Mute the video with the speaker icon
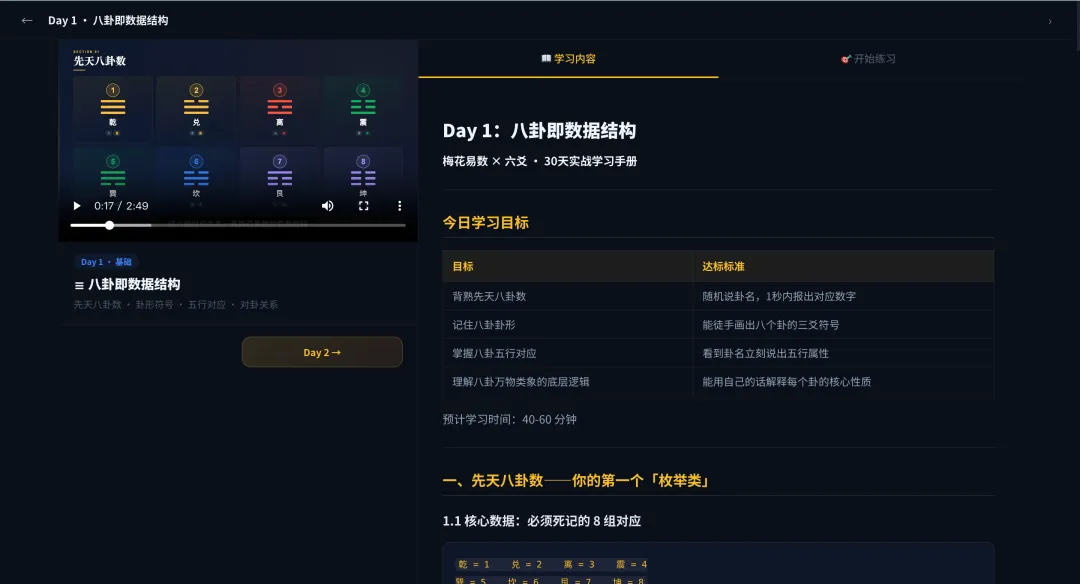This screenshot has height=584, width=1080. click(x=327, y=206)
